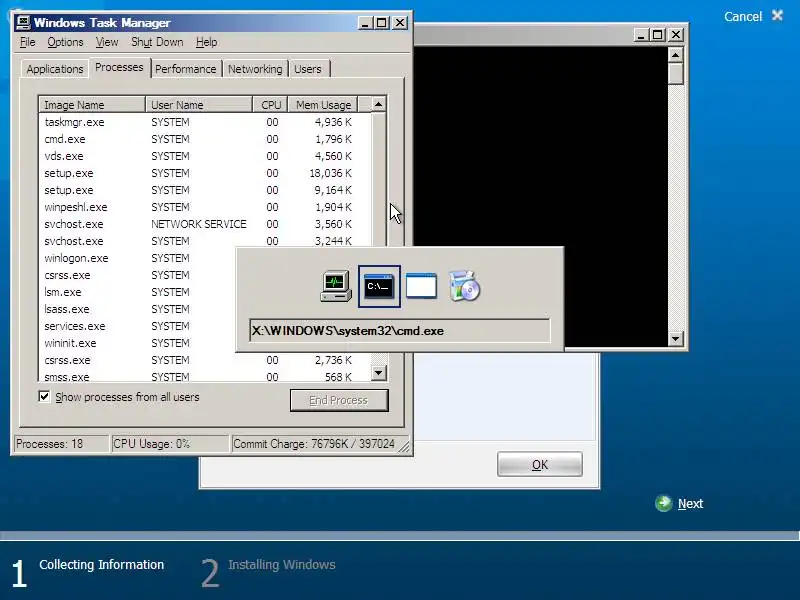
Task: Select the cmd.exe process row
Action: pyautogui.click(x=205, y=139)
